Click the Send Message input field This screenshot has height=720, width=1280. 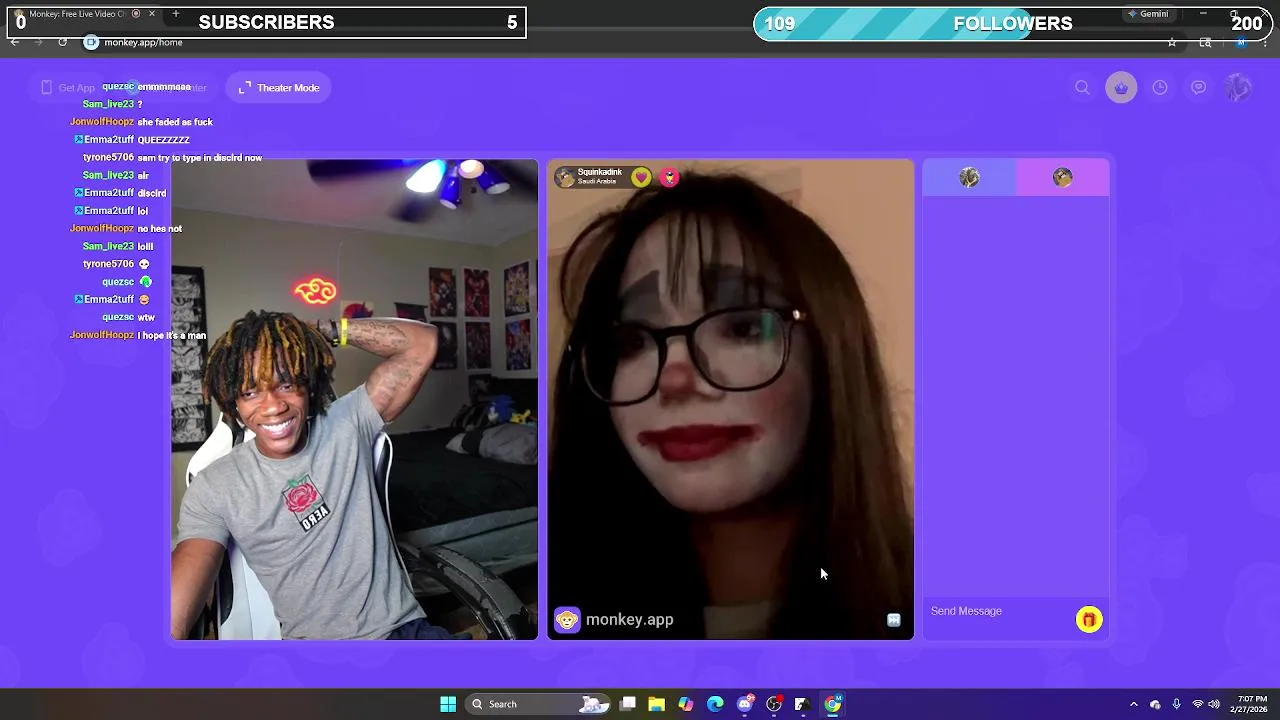[x=998, y=611]
